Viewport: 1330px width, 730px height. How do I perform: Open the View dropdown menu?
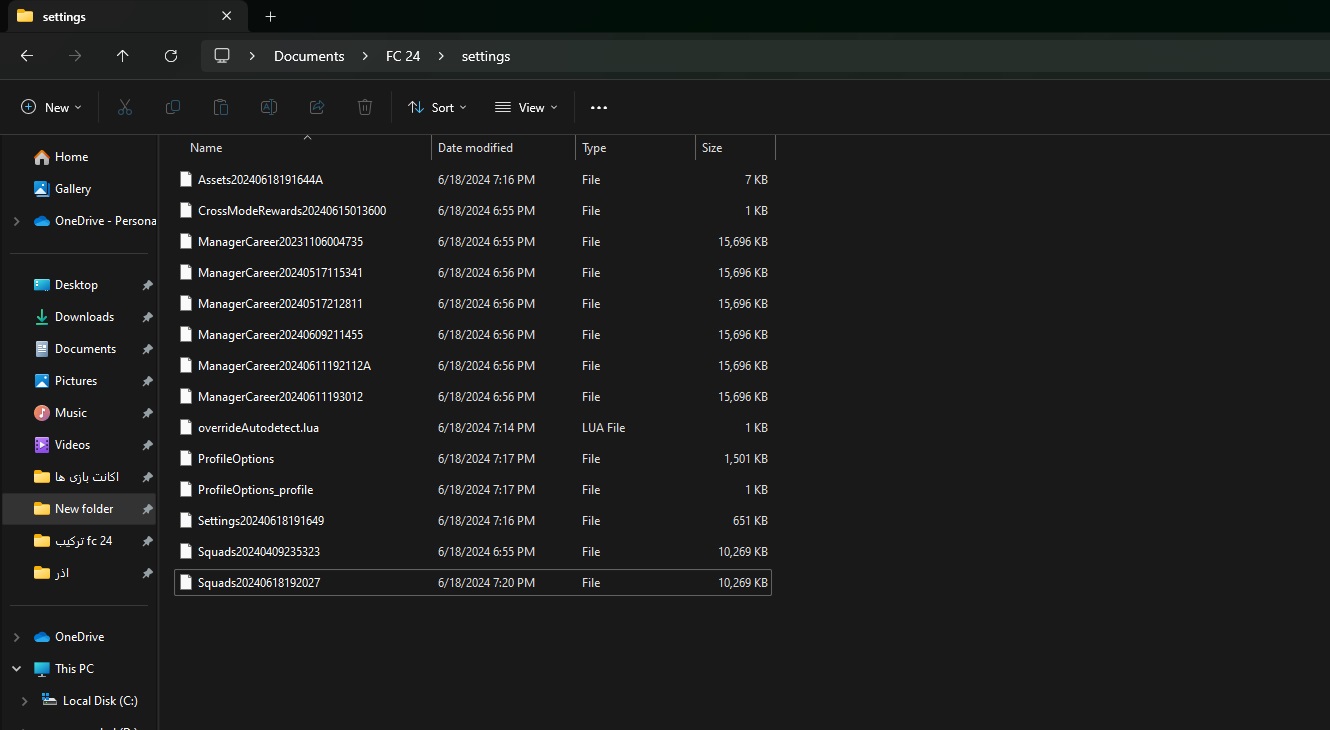(x=526, y=107)
